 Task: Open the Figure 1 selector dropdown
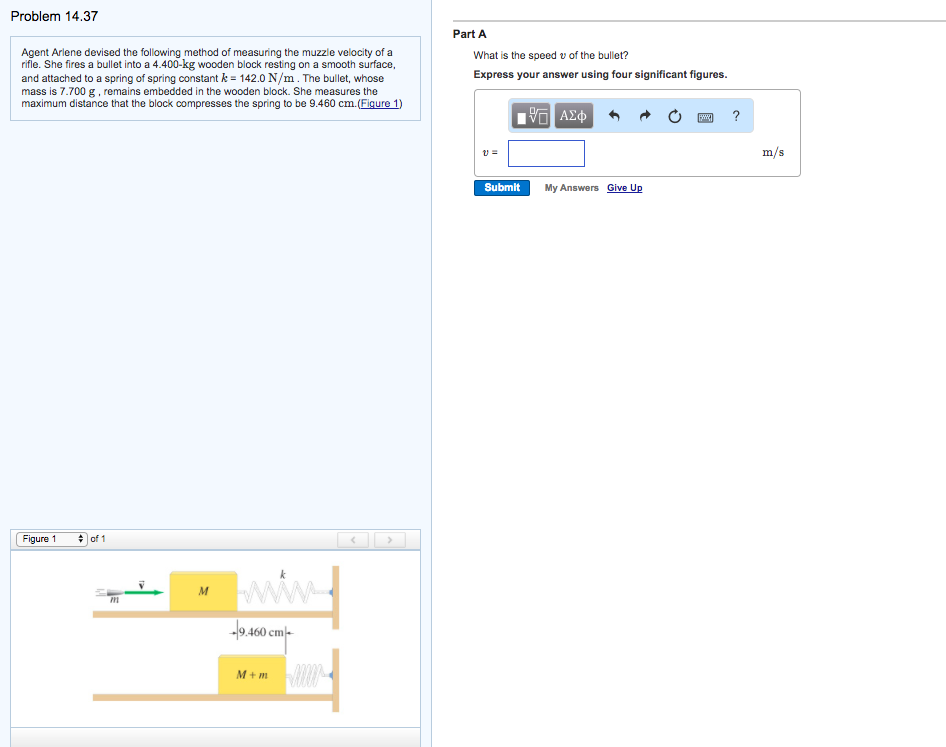point(50,538)
